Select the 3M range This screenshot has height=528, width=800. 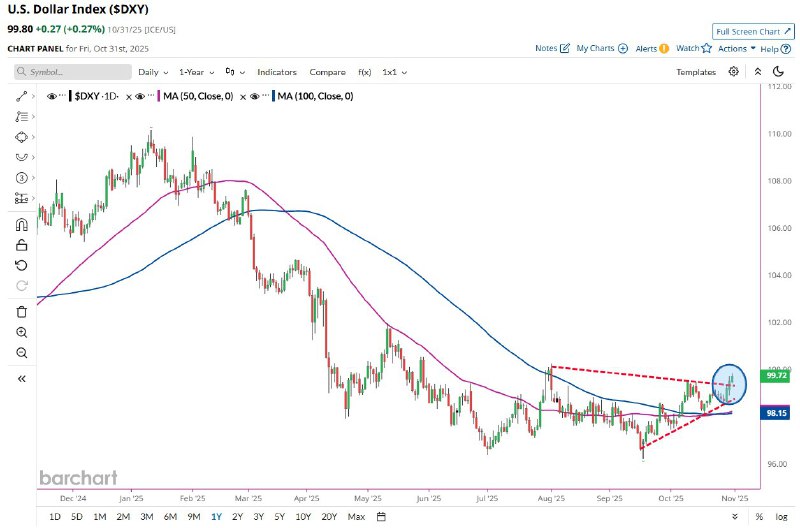(x=147, y=517)
